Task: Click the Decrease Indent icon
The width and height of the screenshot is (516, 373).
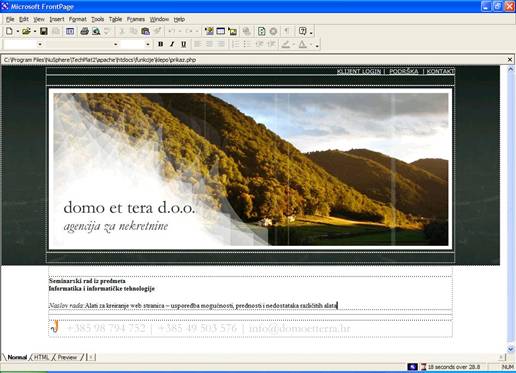Action: (259, 44)
